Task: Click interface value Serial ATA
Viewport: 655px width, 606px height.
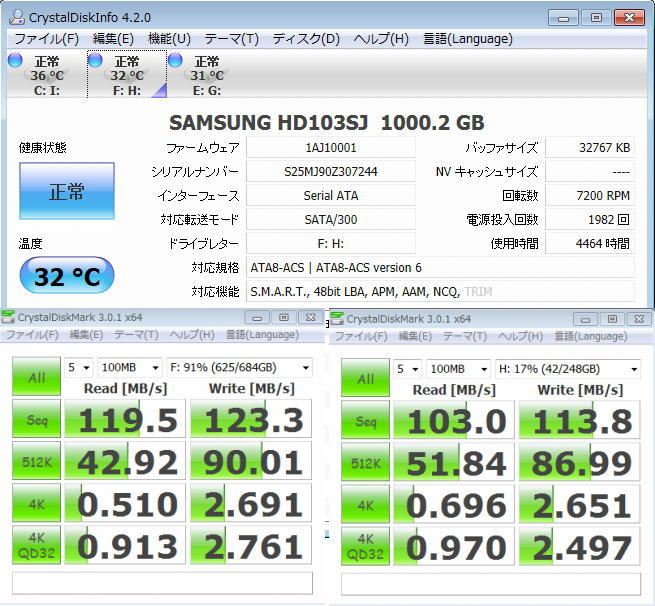Action: point(331,195)
